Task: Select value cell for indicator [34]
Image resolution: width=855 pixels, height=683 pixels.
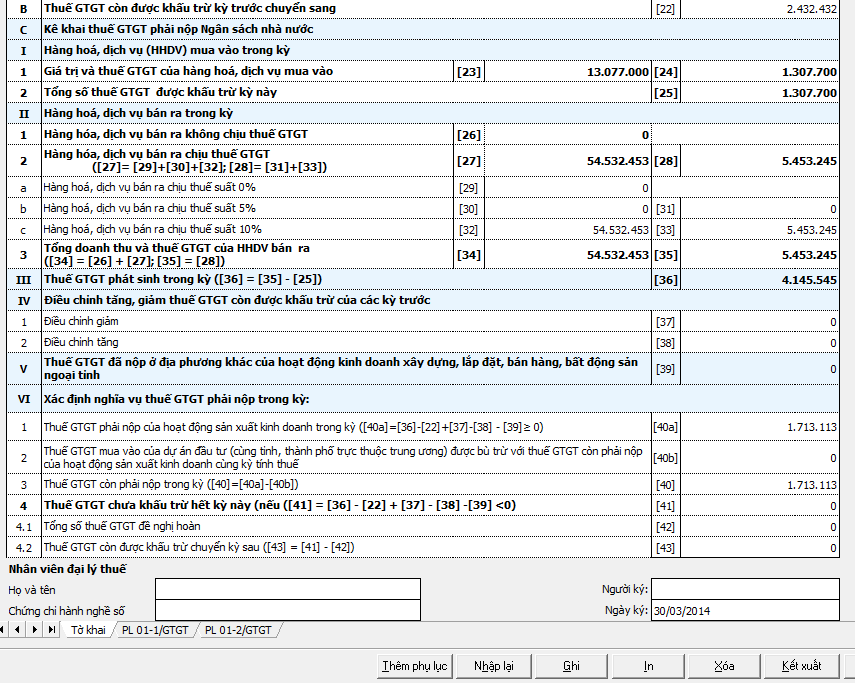Action: 568,255
